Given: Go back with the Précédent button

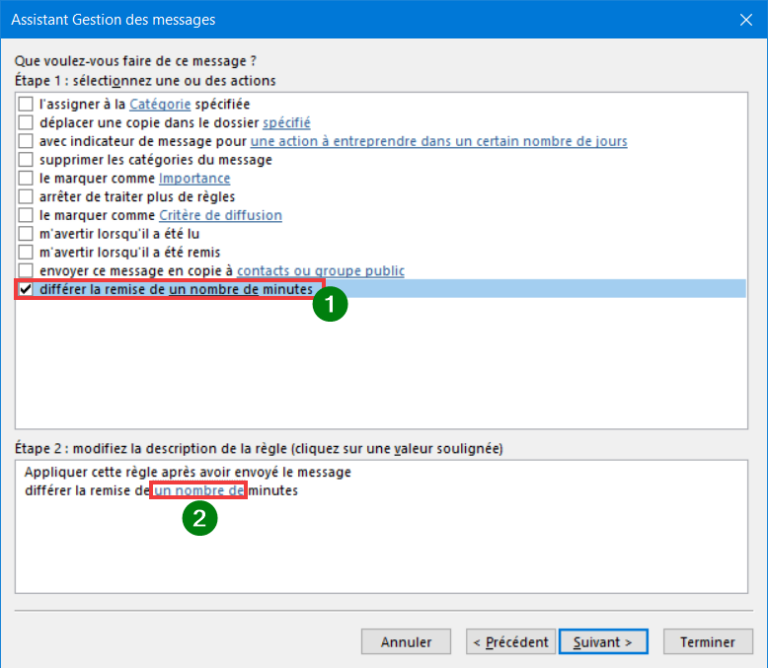Looking at the screenshot, I should pos(510,642).
